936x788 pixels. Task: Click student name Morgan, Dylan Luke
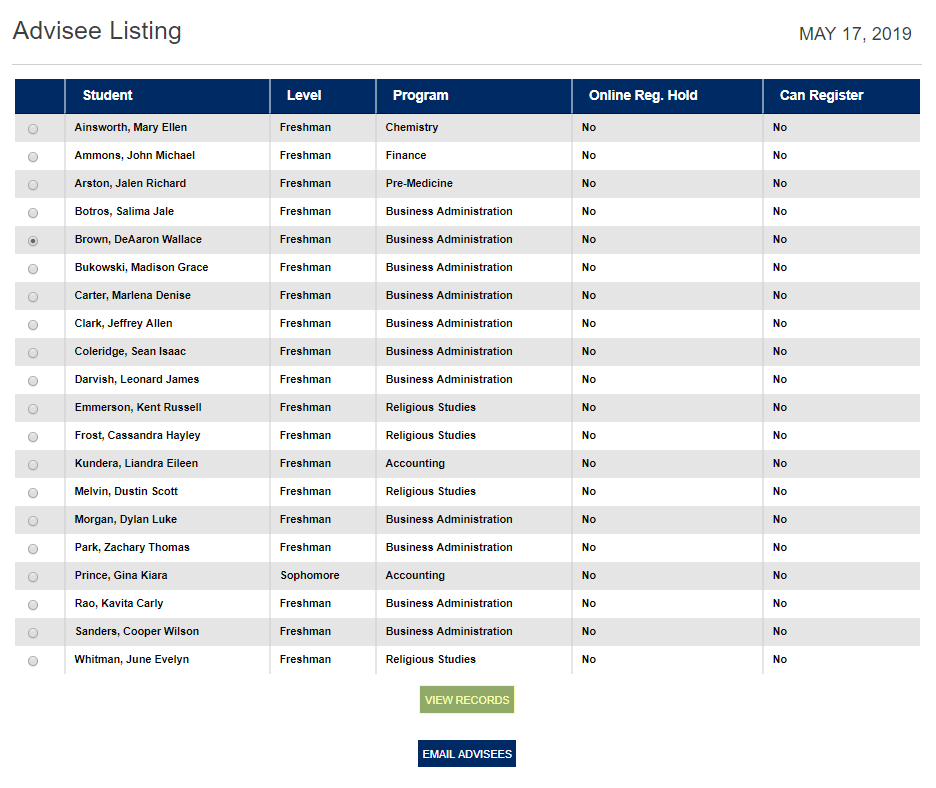click(125, 520)
